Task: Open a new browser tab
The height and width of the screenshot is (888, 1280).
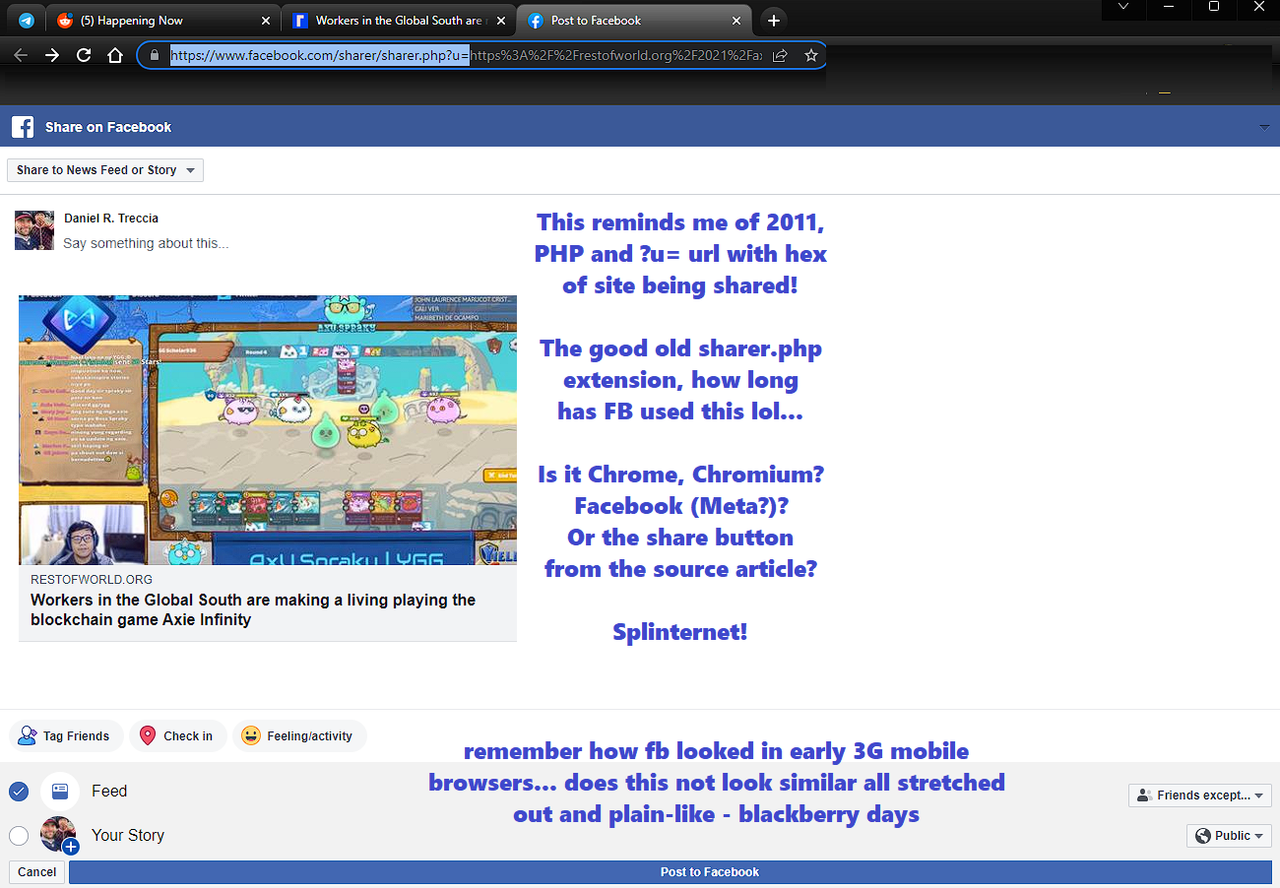Action: click(x=773, y=20)
